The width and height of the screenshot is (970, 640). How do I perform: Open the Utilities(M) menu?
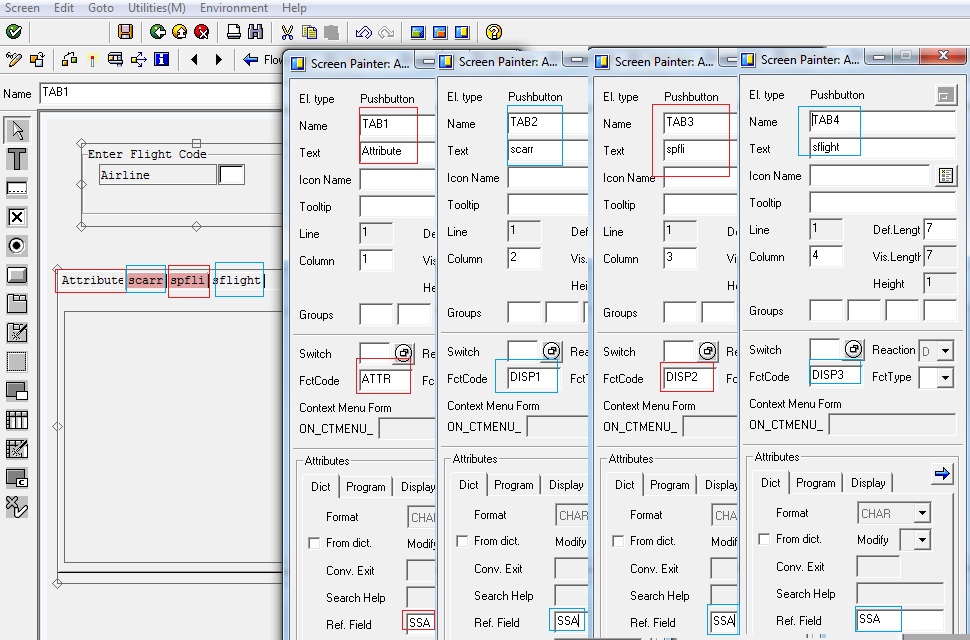(156, 8)
